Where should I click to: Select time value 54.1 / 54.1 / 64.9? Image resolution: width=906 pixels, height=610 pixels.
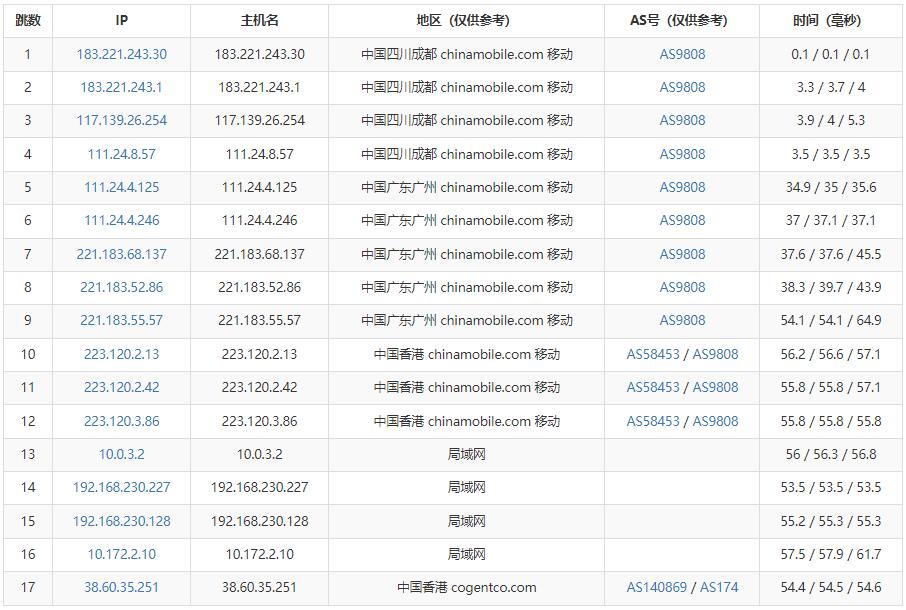830,320
